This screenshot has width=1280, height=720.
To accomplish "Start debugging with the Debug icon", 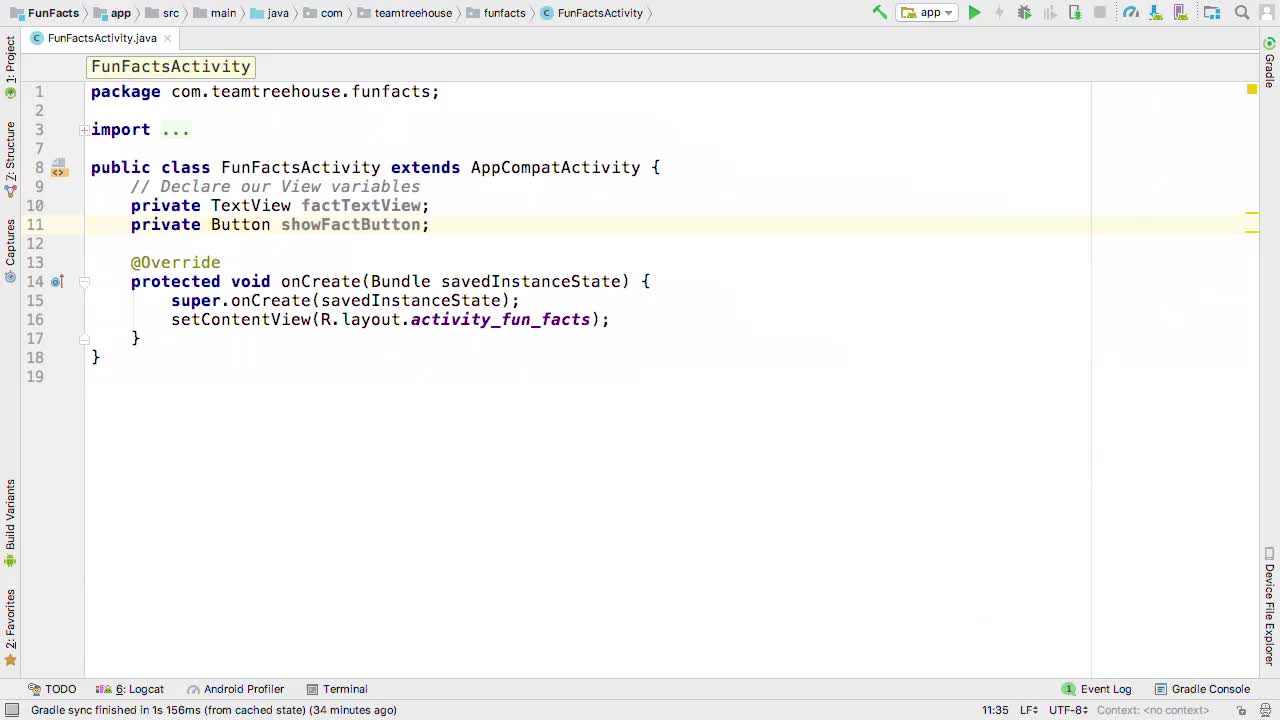I will [1023, 12].
